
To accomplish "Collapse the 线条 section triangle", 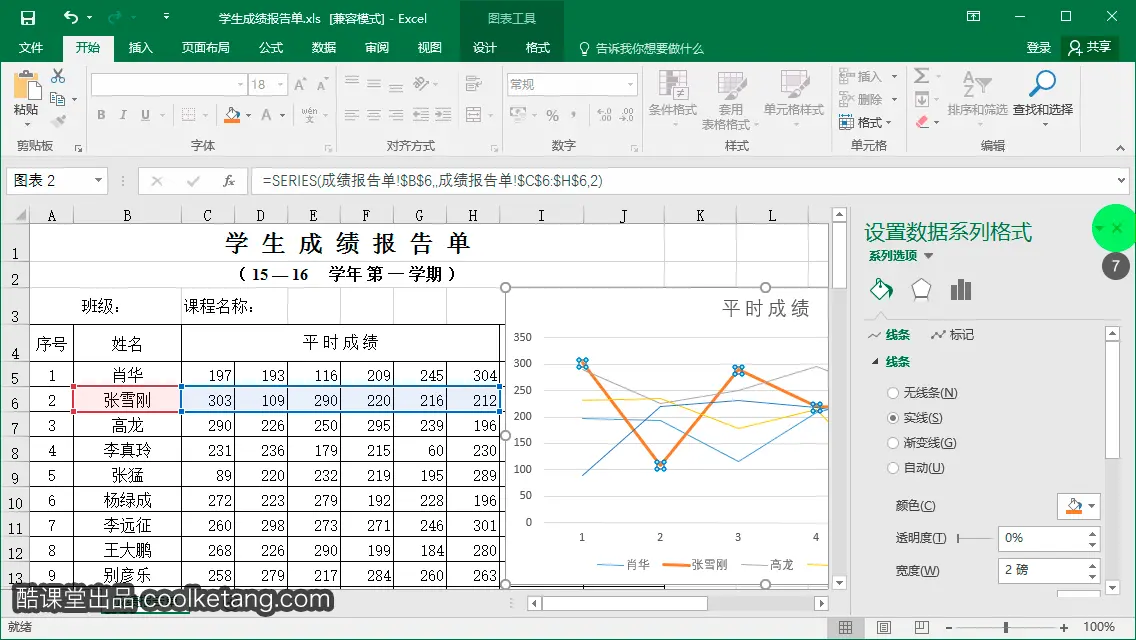I will pos(875,361).
